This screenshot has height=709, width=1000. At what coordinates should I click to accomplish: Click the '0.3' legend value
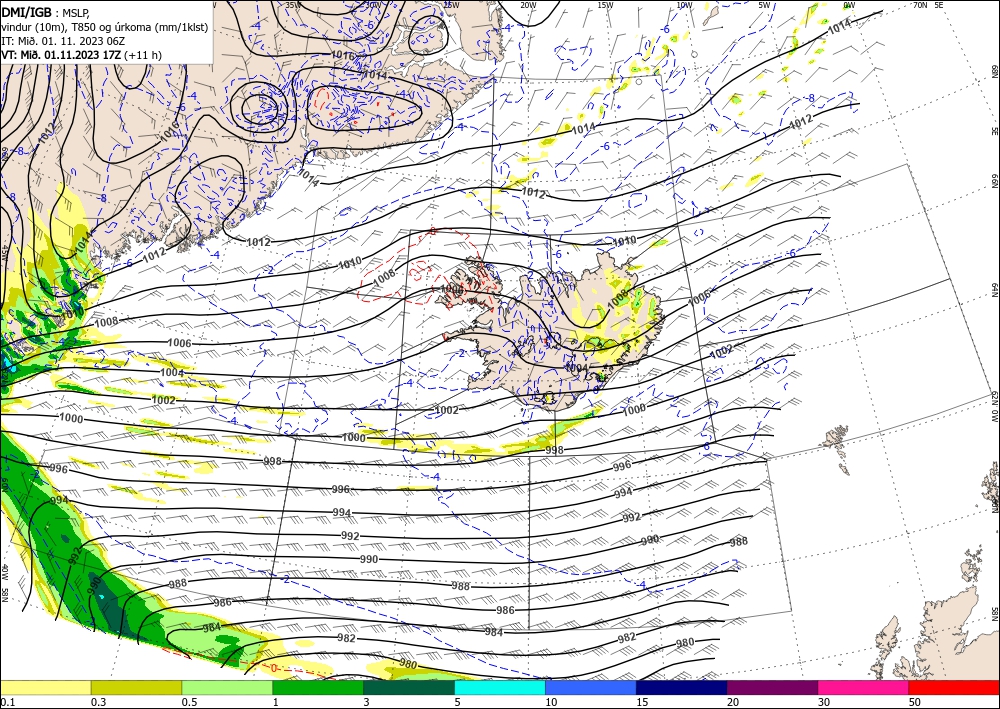[98, 702]
